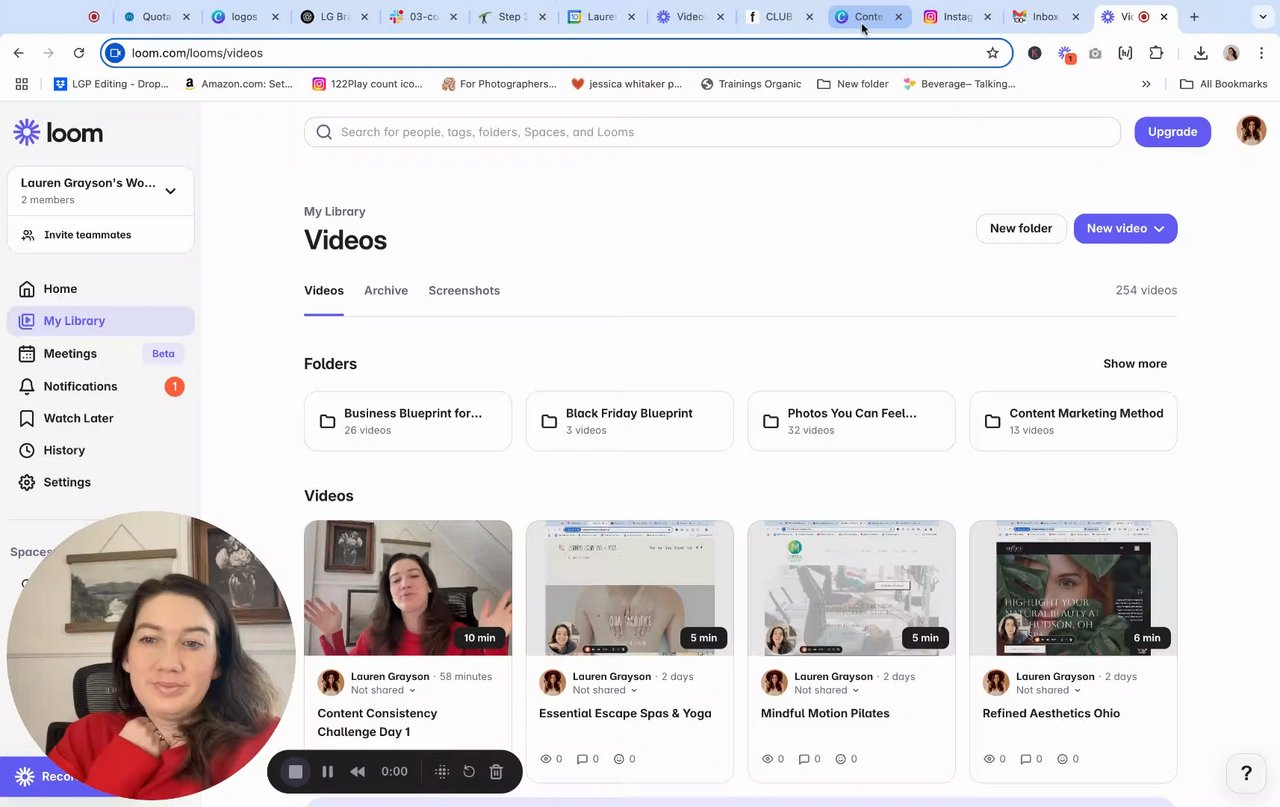1280x807 pixels.
Task: Bookmark this page with the star icon
Action: [992, 53]
